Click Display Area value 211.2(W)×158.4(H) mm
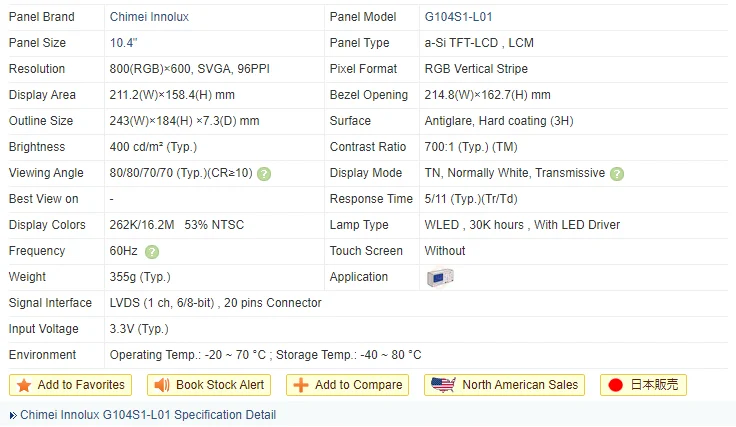This screenshot has width=736, height=427. 172,95
